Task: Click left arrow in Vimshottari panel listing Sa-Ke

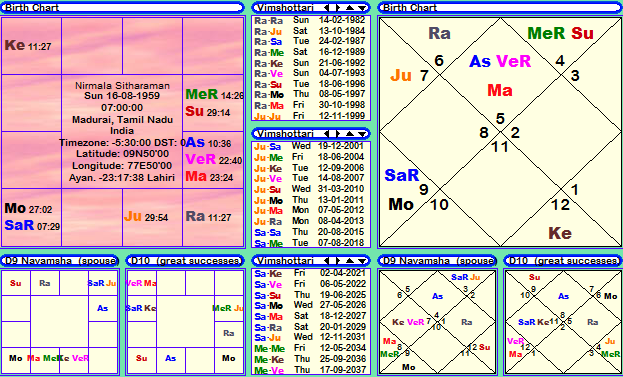Action: [327, 261]
